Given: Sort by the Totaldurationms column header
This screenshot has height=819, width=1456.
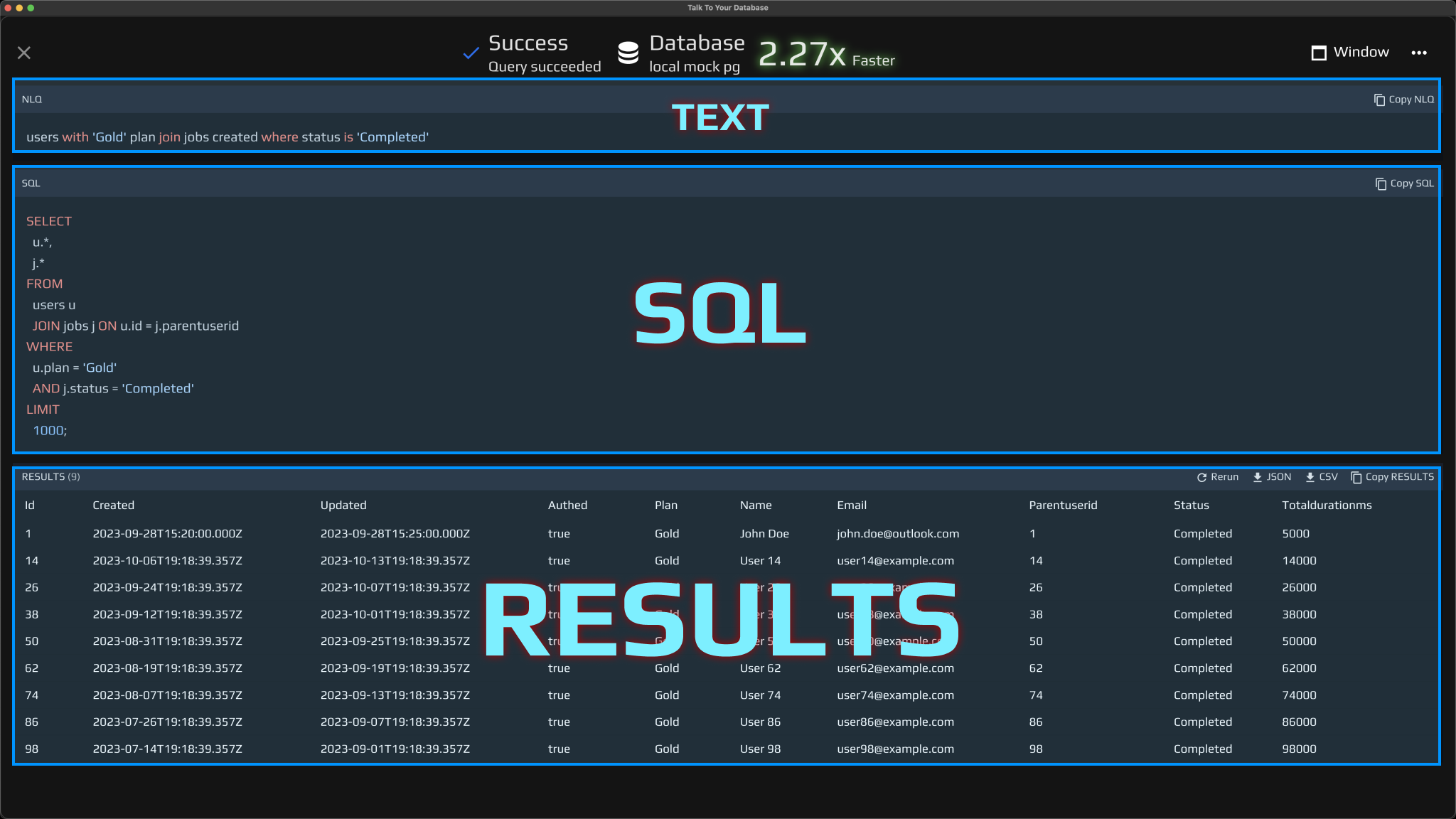Looking at the screenshot, I should 1327,505.
